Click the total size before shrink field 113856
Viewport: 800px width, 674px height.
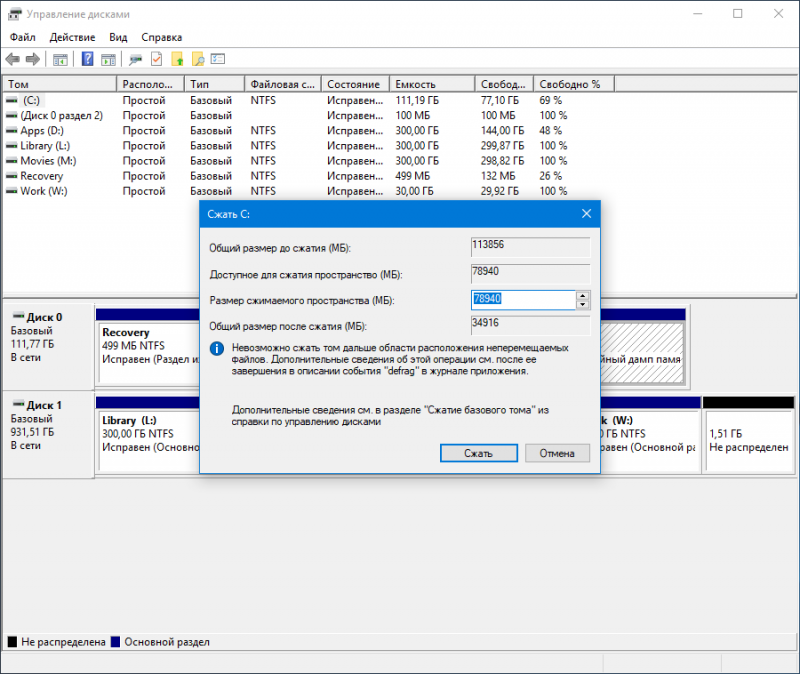point(531,246)
